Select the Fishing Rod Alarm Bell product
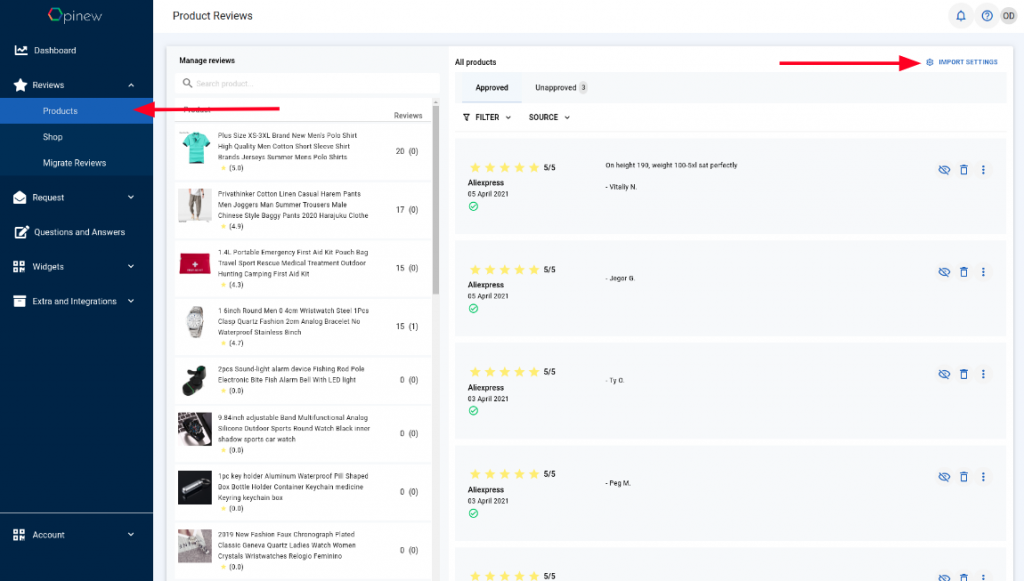The width and height of the screenshot is (1024, 581). point(303,380)
